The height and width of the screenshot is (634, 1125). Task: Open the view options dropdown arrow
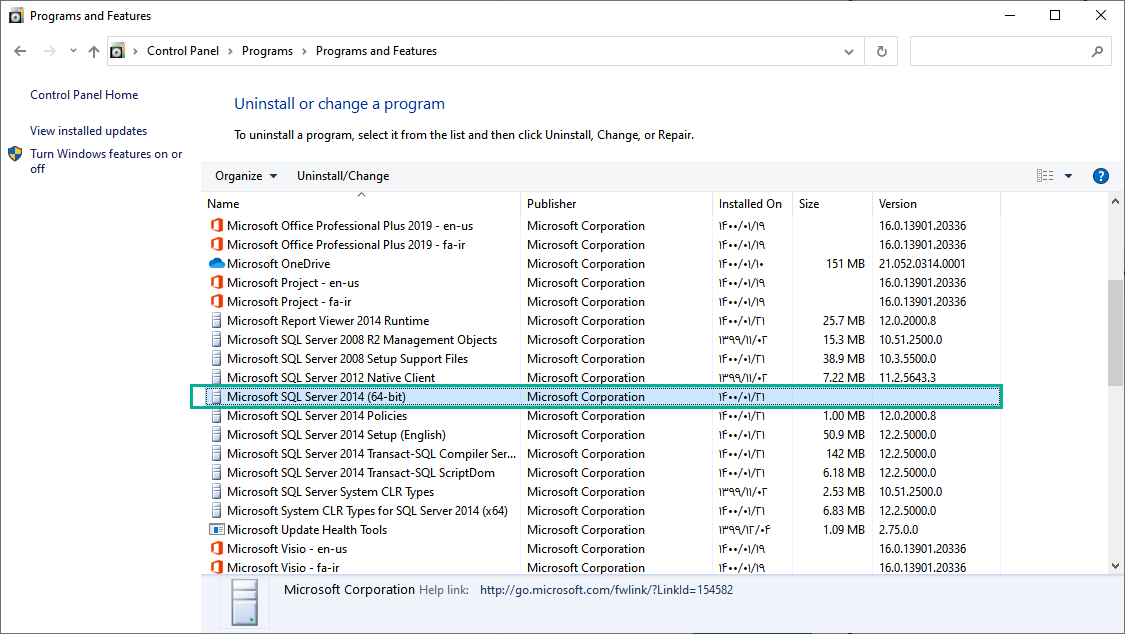coord(1068,176)
